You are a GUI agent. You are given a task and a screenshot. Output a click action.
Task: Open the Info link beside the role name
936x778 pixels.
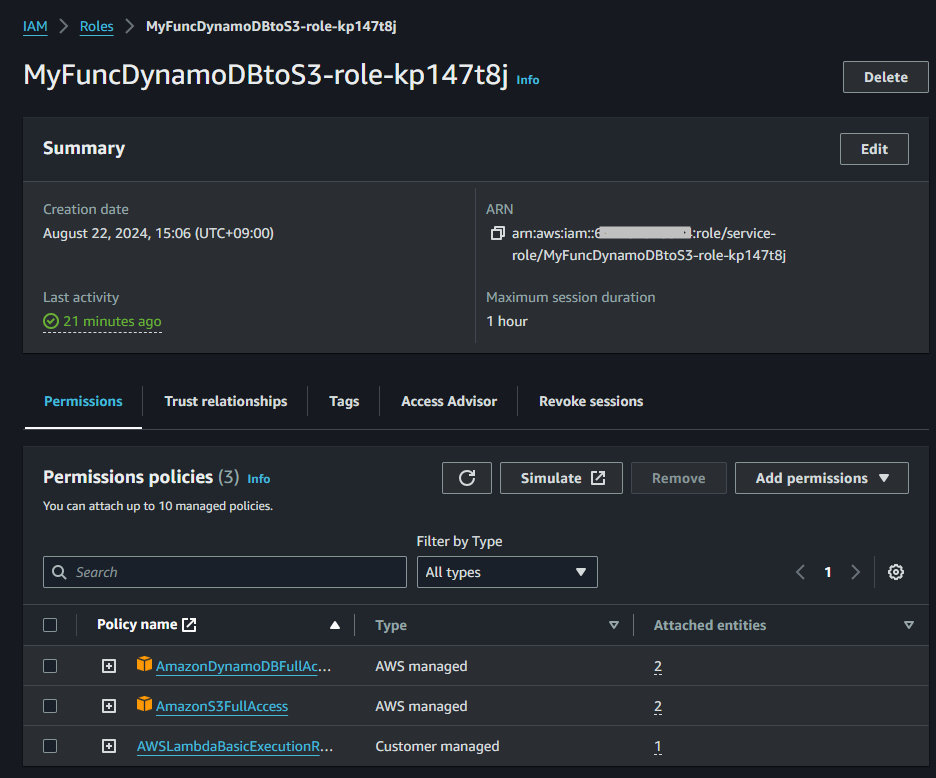coord(528,80)
